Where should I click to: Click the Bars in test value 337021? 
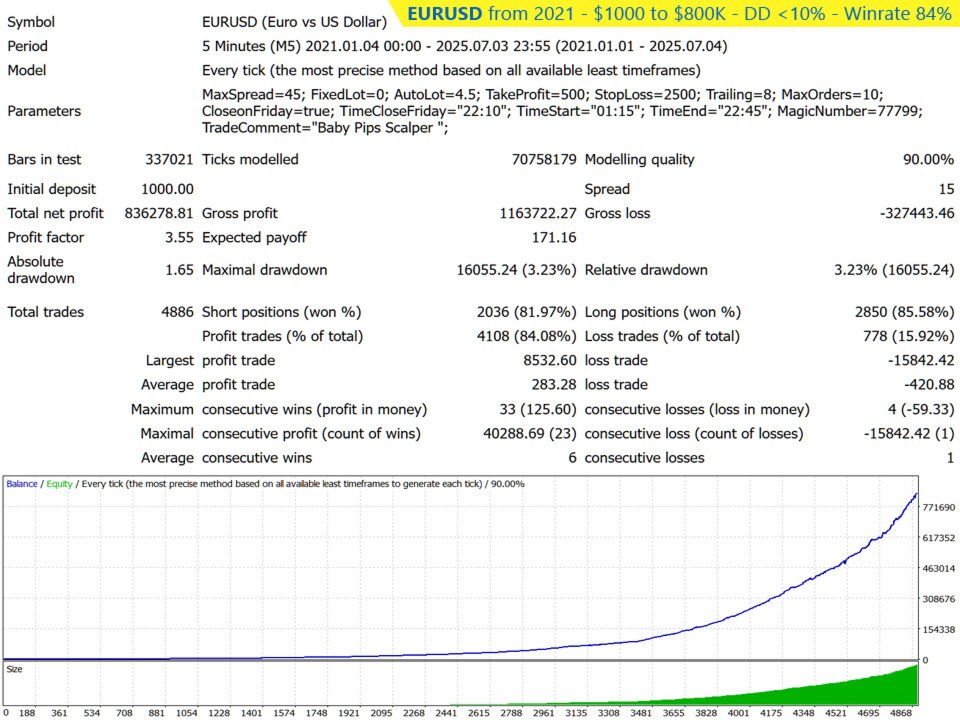[x=169, y=160]
